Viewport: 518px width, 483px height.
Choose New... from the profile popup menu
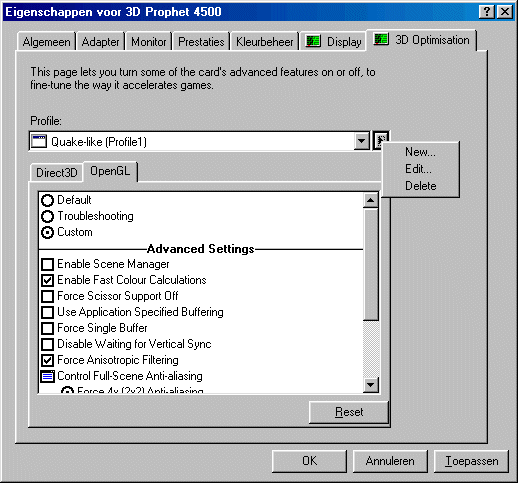click(x=420, y=152)
